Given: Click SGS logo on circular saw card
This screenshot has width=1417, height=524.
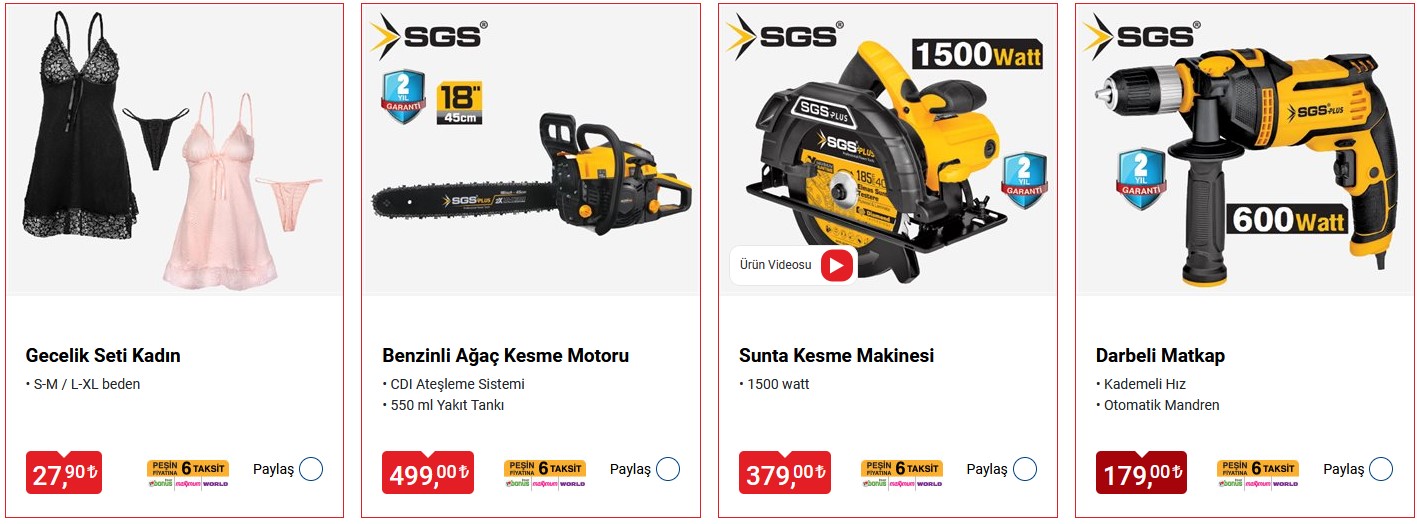Looking at the screenshot, I should (784, 37).
